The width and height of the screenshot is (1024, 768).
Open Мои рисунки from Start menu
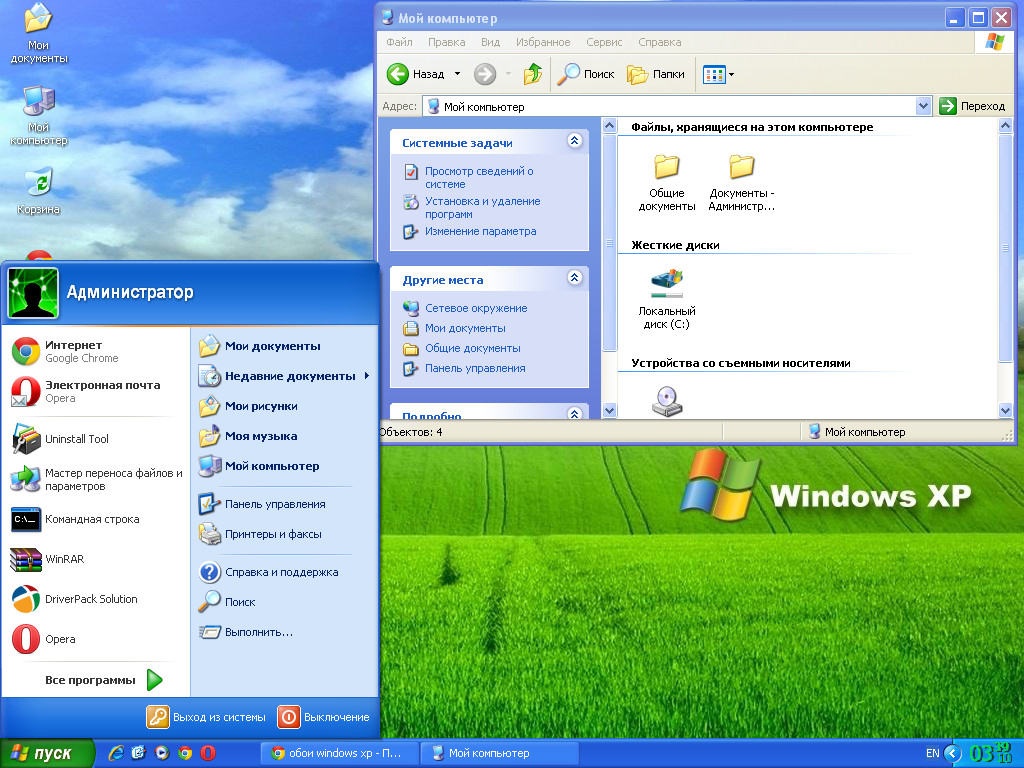[x=284, y=406]
